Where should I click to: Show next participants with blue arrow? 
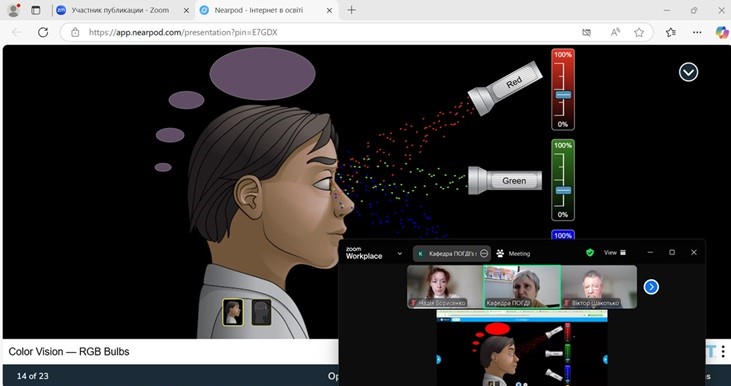pyautogui.click(x=651, y=287)
